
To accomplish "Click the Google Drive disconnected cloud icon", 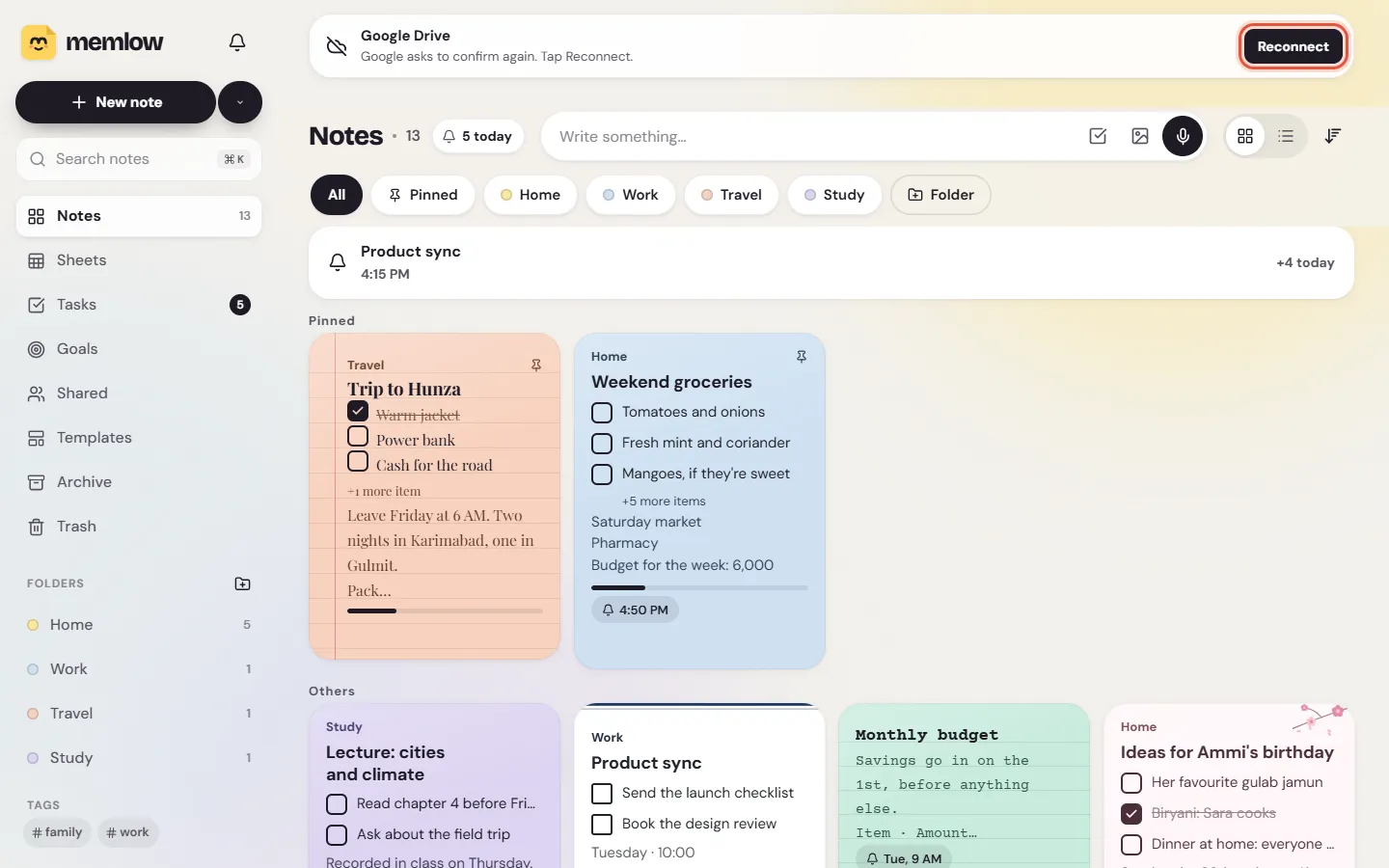I will 337,46.
